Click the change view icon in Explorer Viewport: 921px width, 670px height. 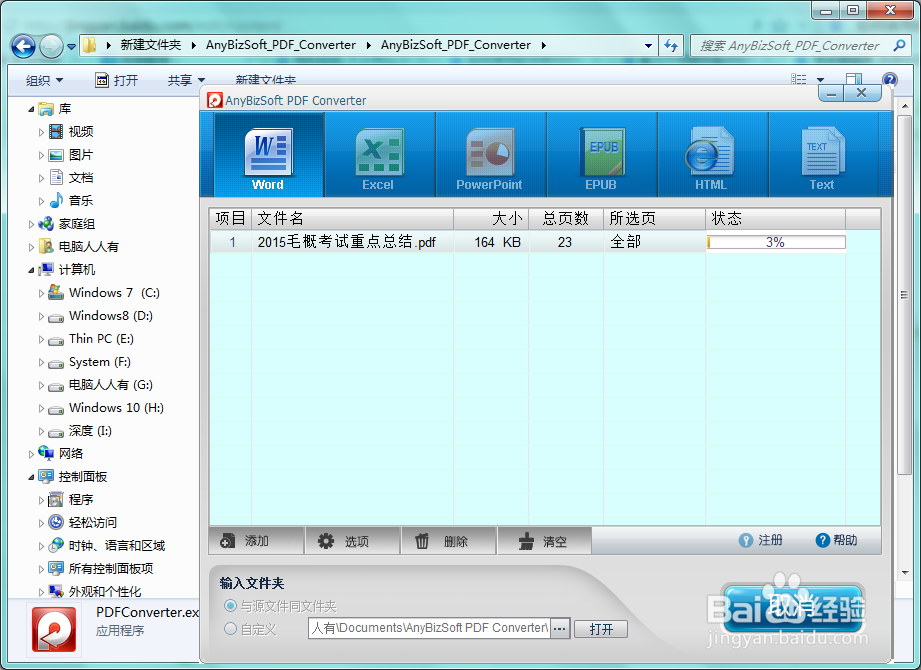(799, 79)
